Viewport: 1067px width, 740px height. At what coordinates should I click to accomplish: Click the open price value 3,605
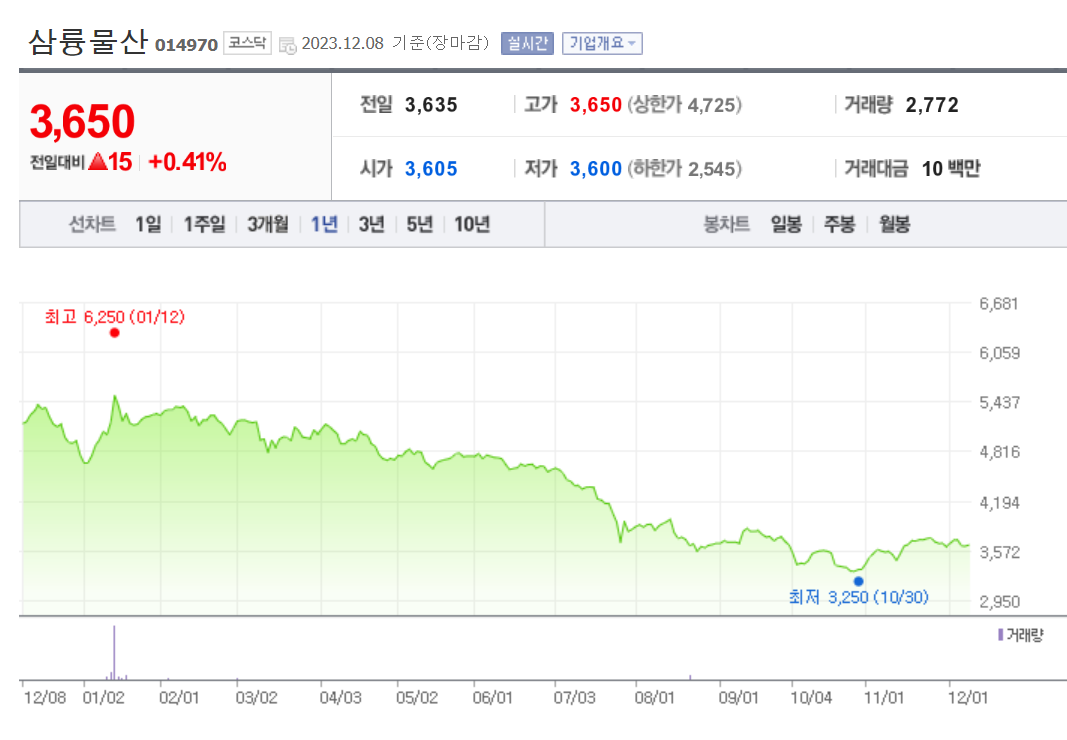click(x=431, y=169)
